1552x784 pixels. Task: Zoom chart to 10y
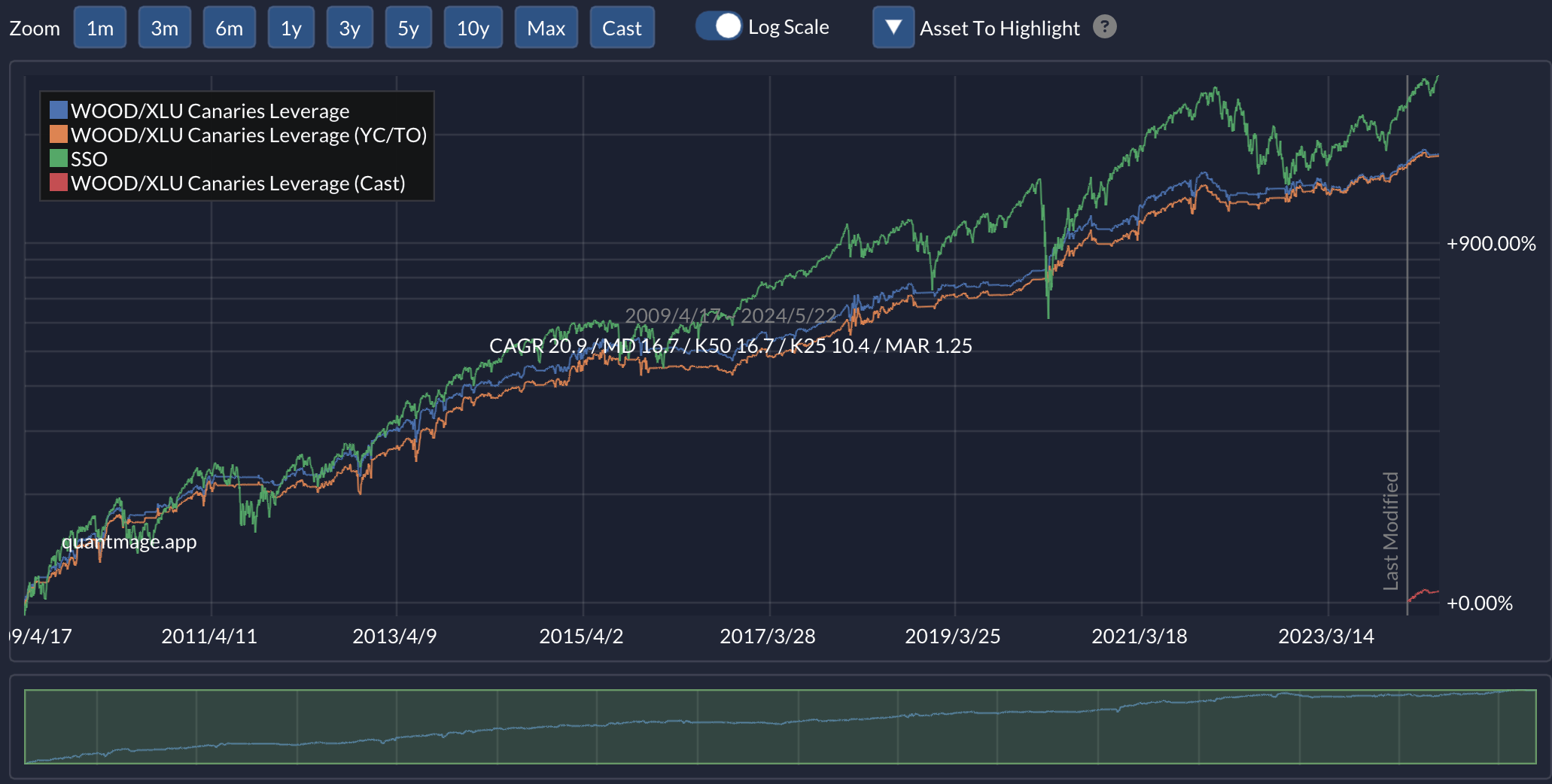click(473, 27)
